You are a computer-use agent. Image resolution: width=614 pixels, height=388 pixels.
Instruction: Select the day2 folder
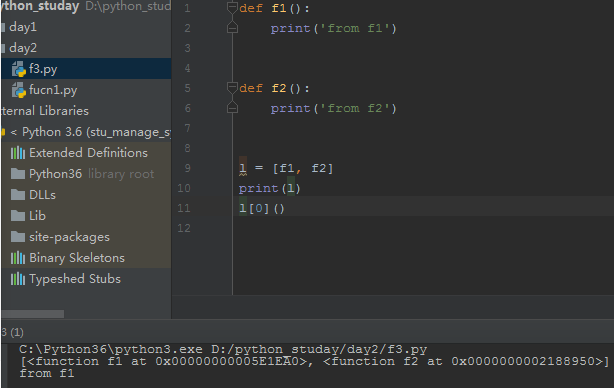[x=23, y=48]
